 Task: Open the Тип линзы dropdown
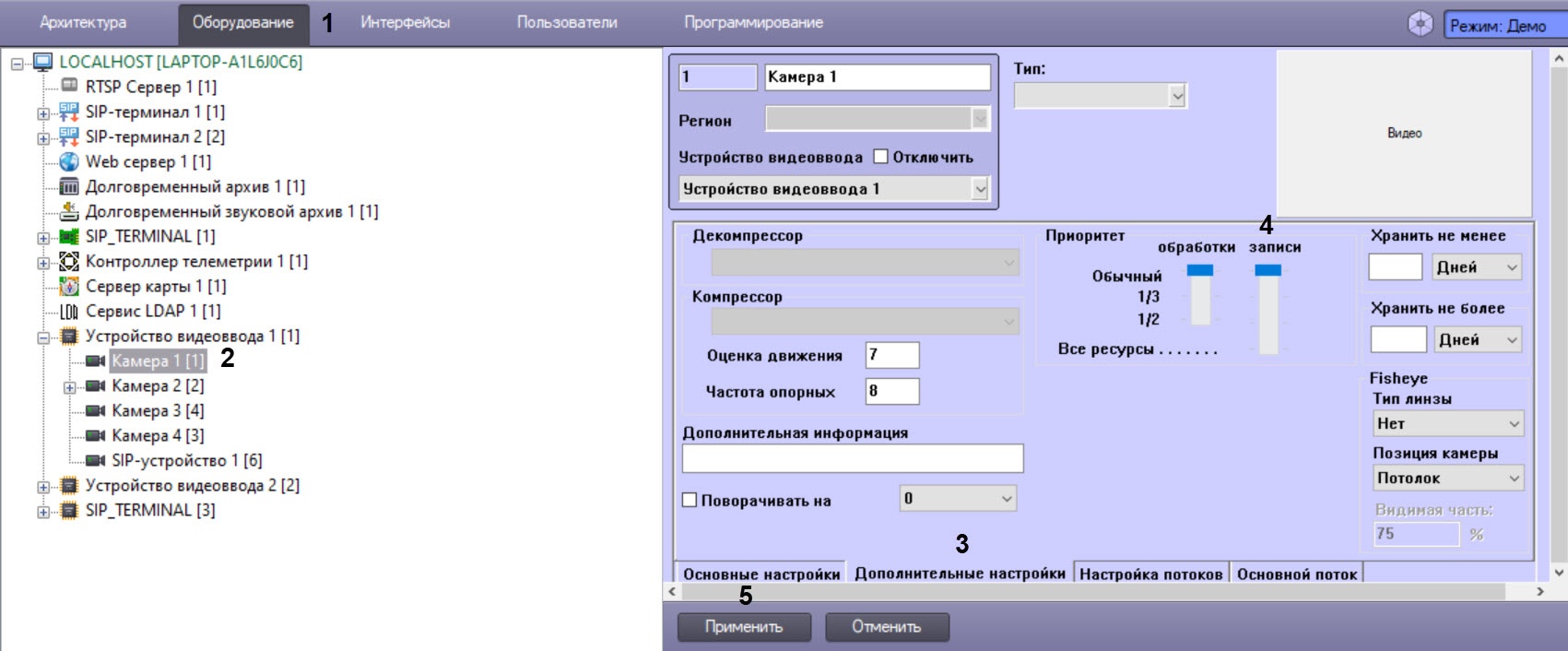pyautogui.click(x=1446, y=423)
